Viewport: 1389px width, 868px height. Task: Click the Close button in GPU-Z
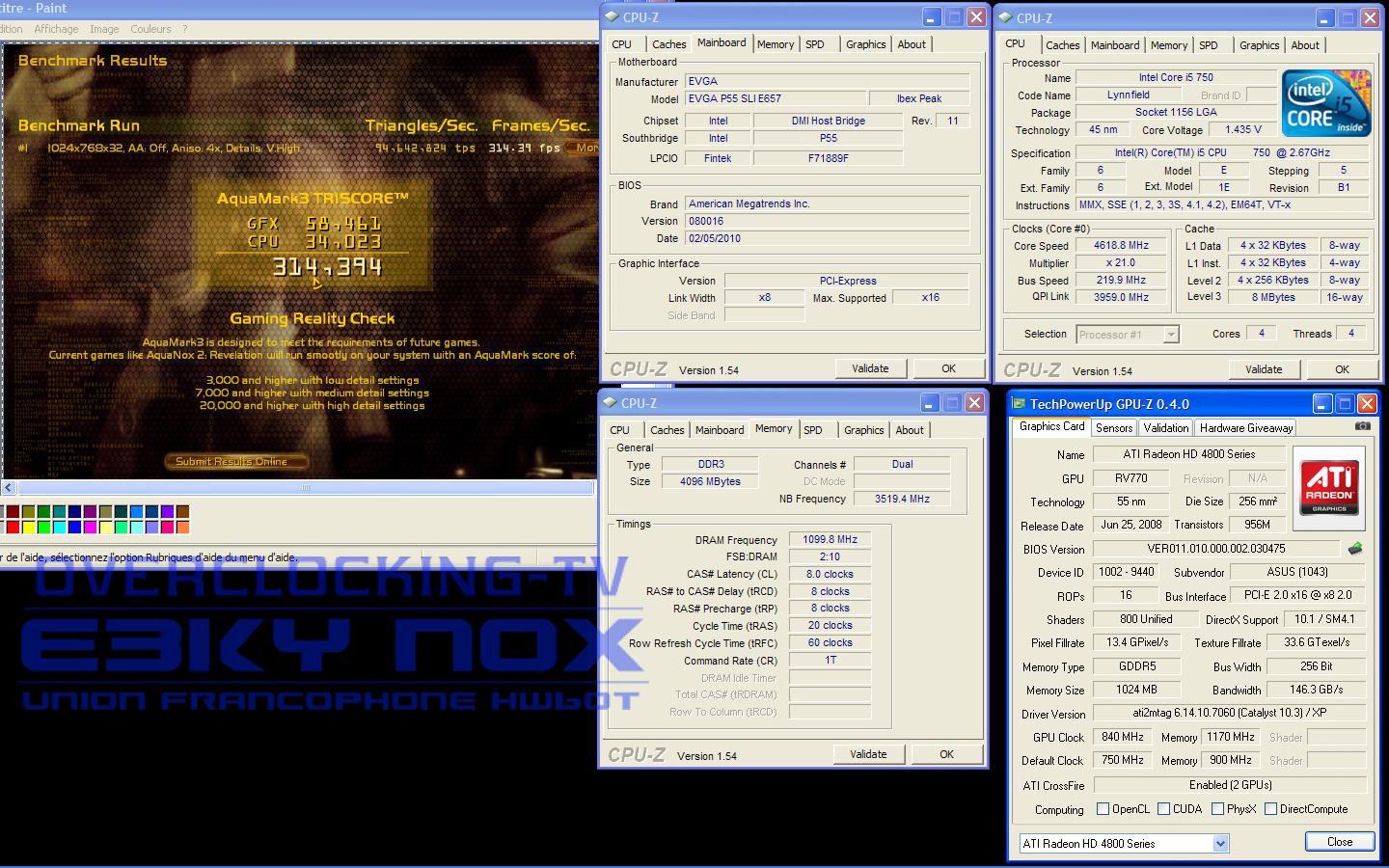click(x=1340, y=842)
